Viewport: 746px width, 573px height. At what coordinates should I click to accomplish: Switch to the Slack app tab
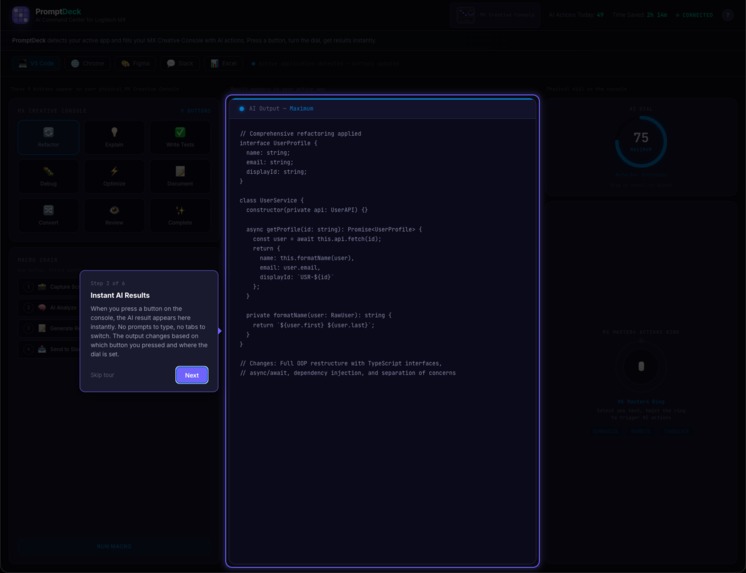(180, 63)
